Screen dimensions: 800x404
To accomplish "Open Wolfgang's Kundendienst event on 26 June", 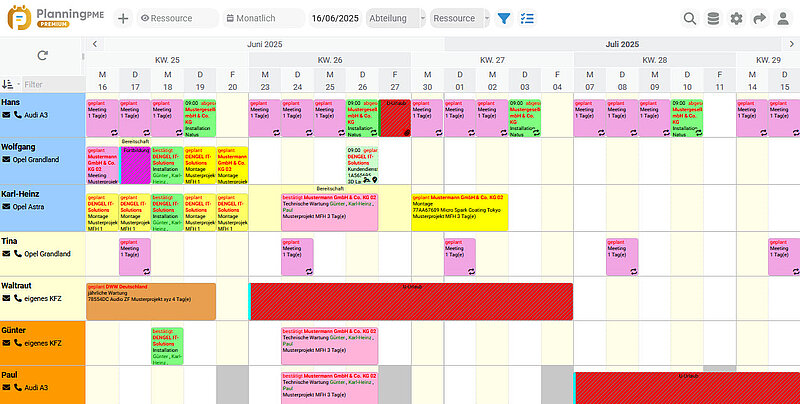I will pyautogui.click(x=362, y=165).
